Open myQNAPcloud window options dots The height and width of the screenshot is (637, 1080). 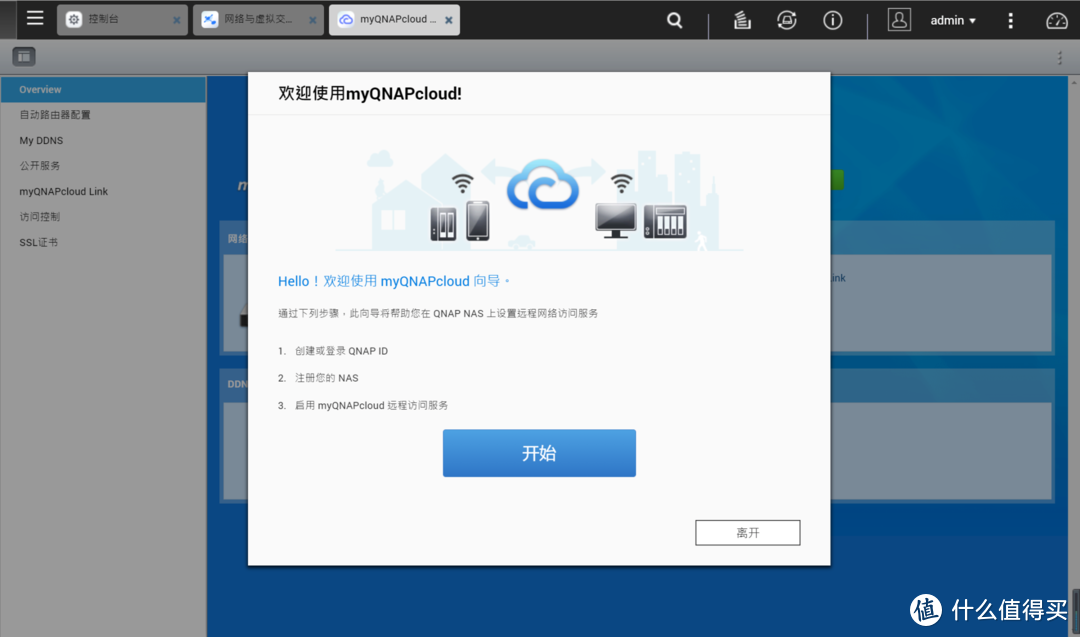1060,58
